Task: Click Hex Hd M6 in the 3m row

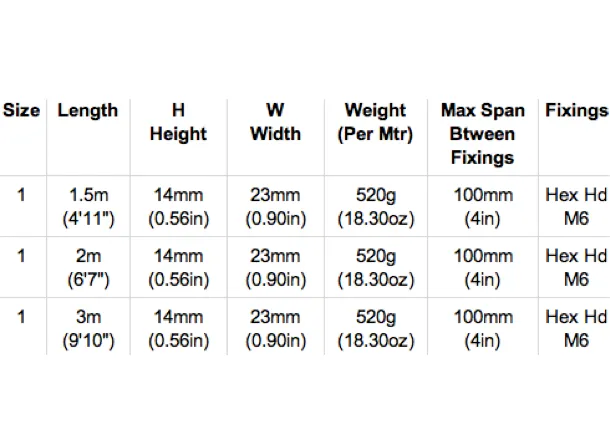Action: pyautogui.click(x=577, y=329)
